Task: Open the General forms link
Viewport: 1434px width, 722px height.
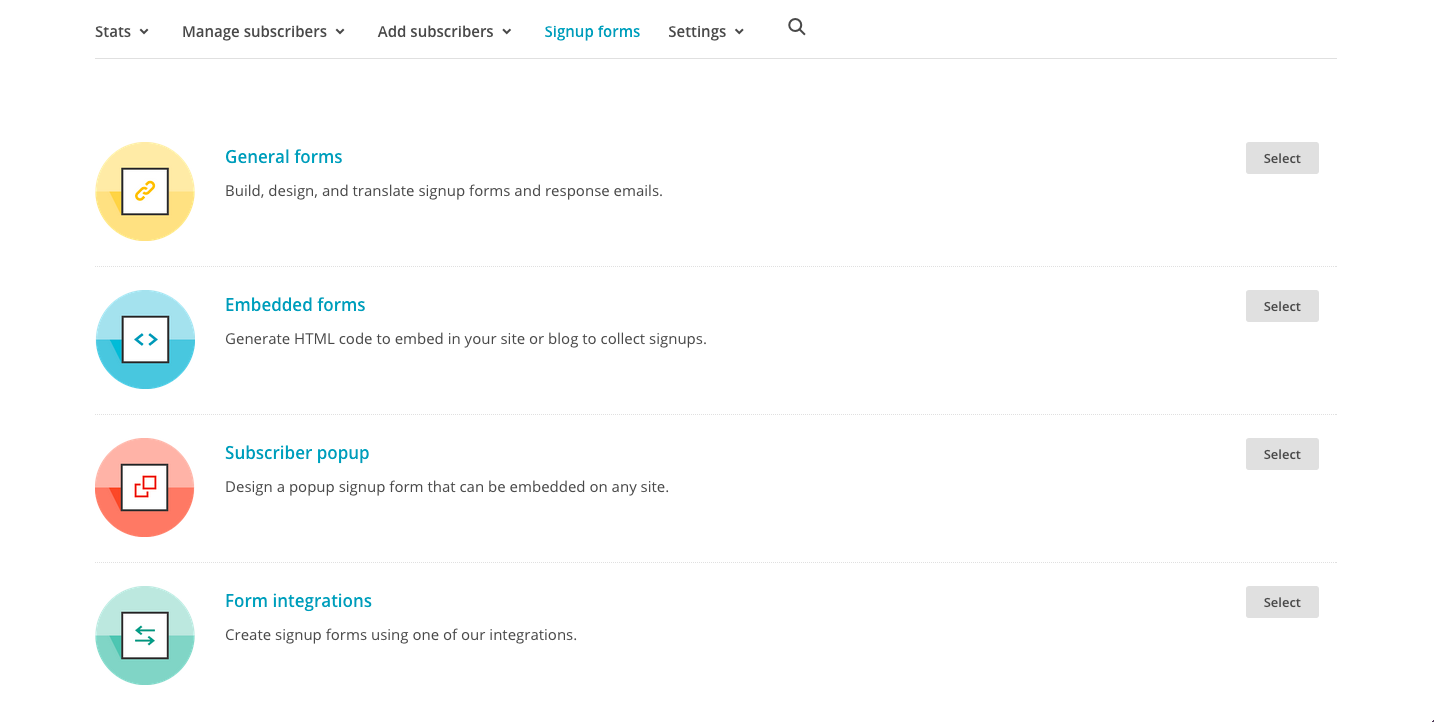Action: pyautogui.click(x=283, y=156)
